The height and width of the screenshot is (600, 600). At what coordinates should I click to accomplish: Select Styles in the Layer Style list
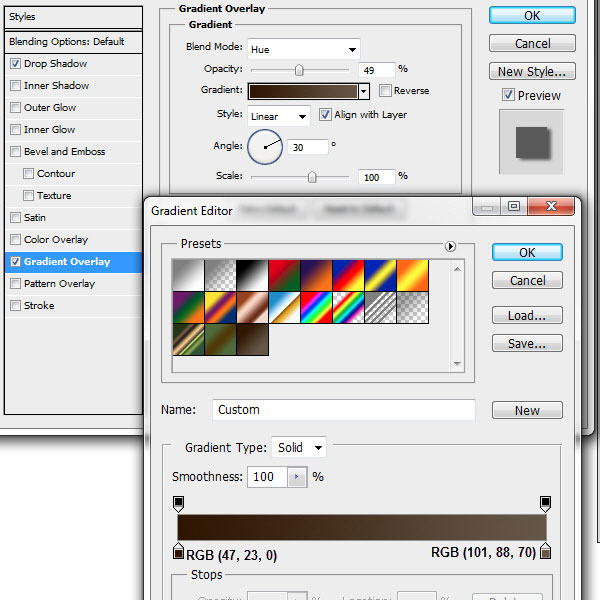(x=73, y=17)
